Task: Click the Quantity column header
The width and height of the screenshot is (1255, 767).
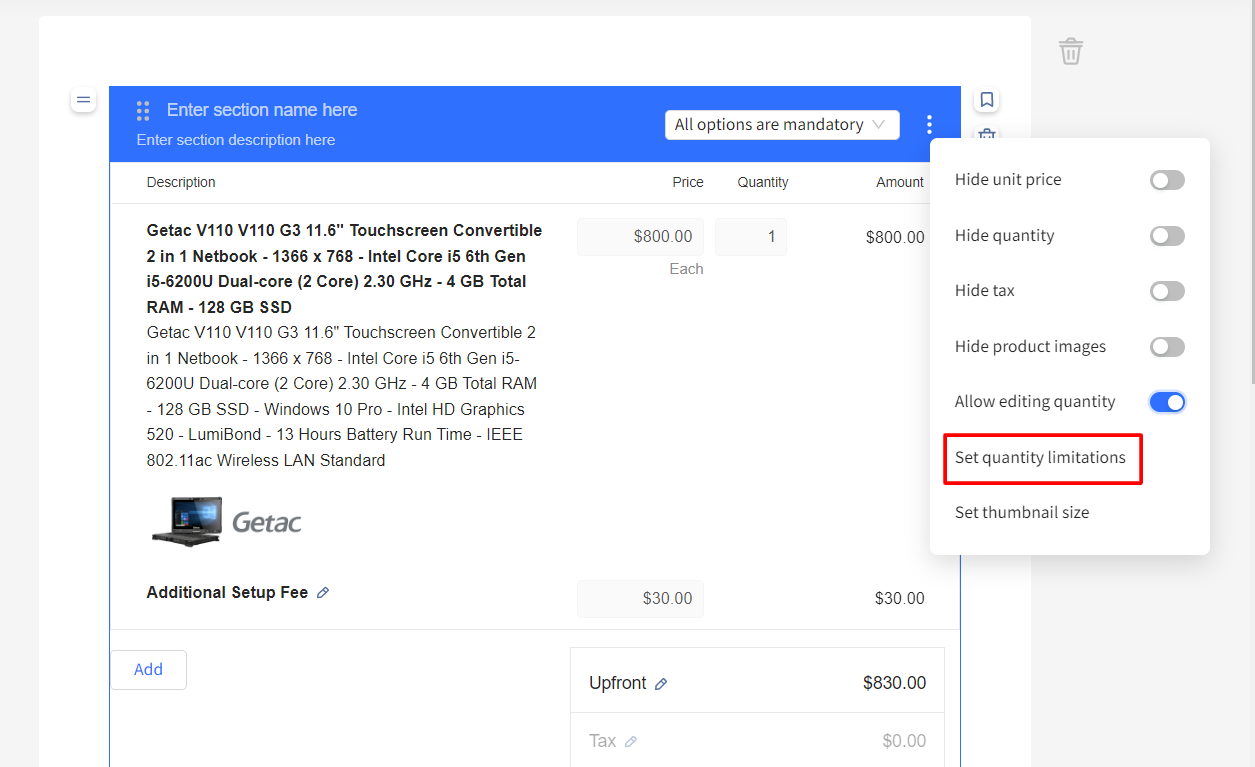Action: (x=763, y=182)
